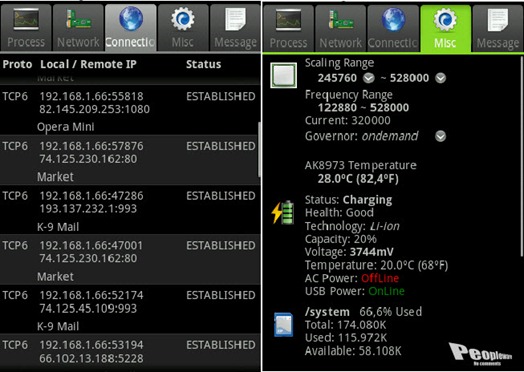This screenshot has width=524, height=372.
Task: Click the Opera Mini app label
Action: click(66, 127)
